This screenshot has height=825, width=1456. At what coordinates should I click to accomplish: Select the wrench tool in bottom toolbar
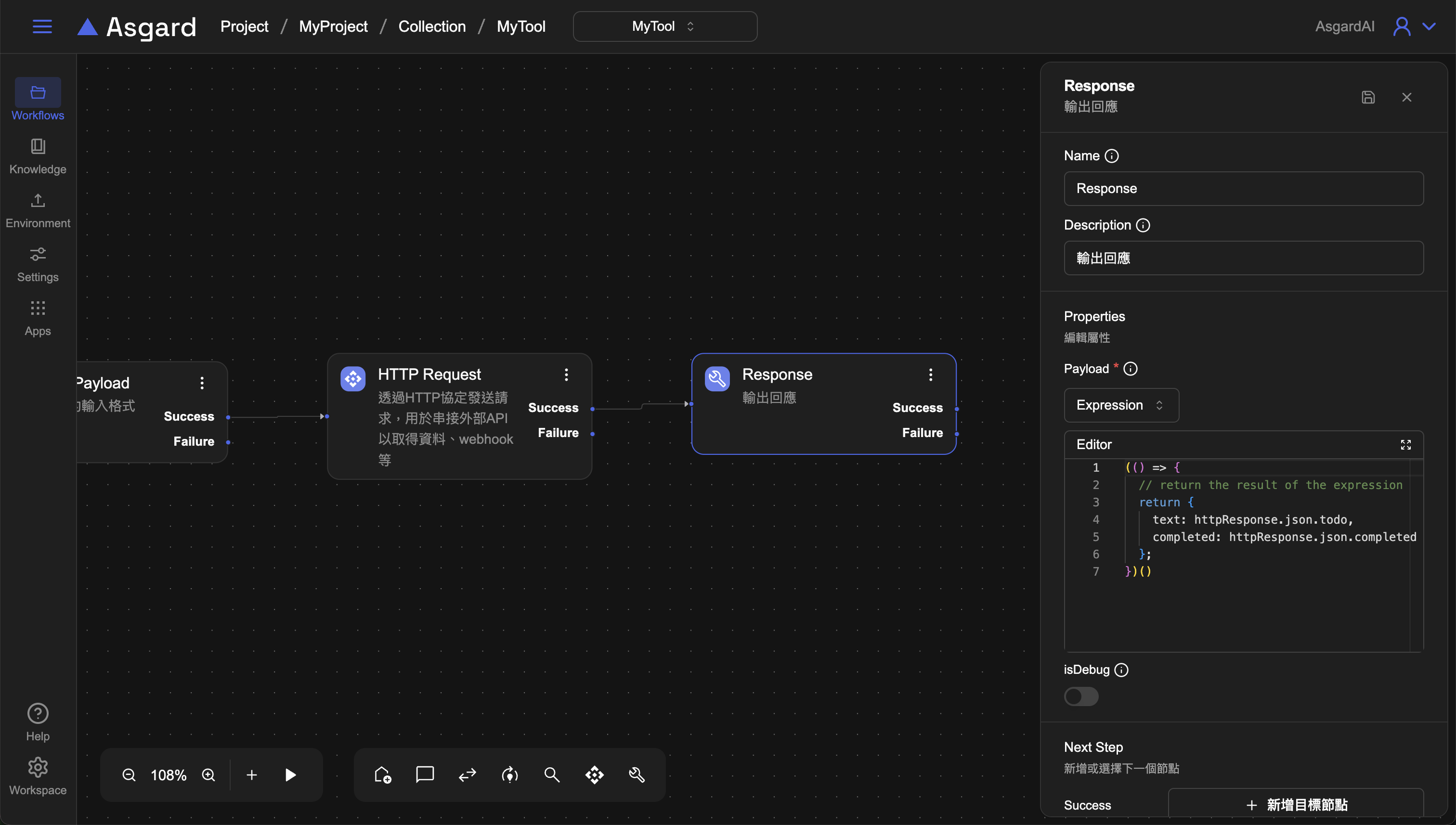pos(637,774)
